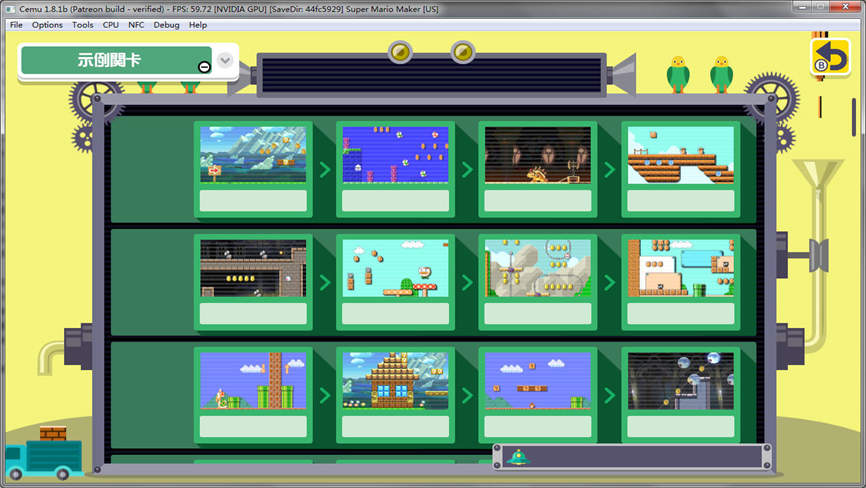Open the NFC menu

(x=136, y=25)
